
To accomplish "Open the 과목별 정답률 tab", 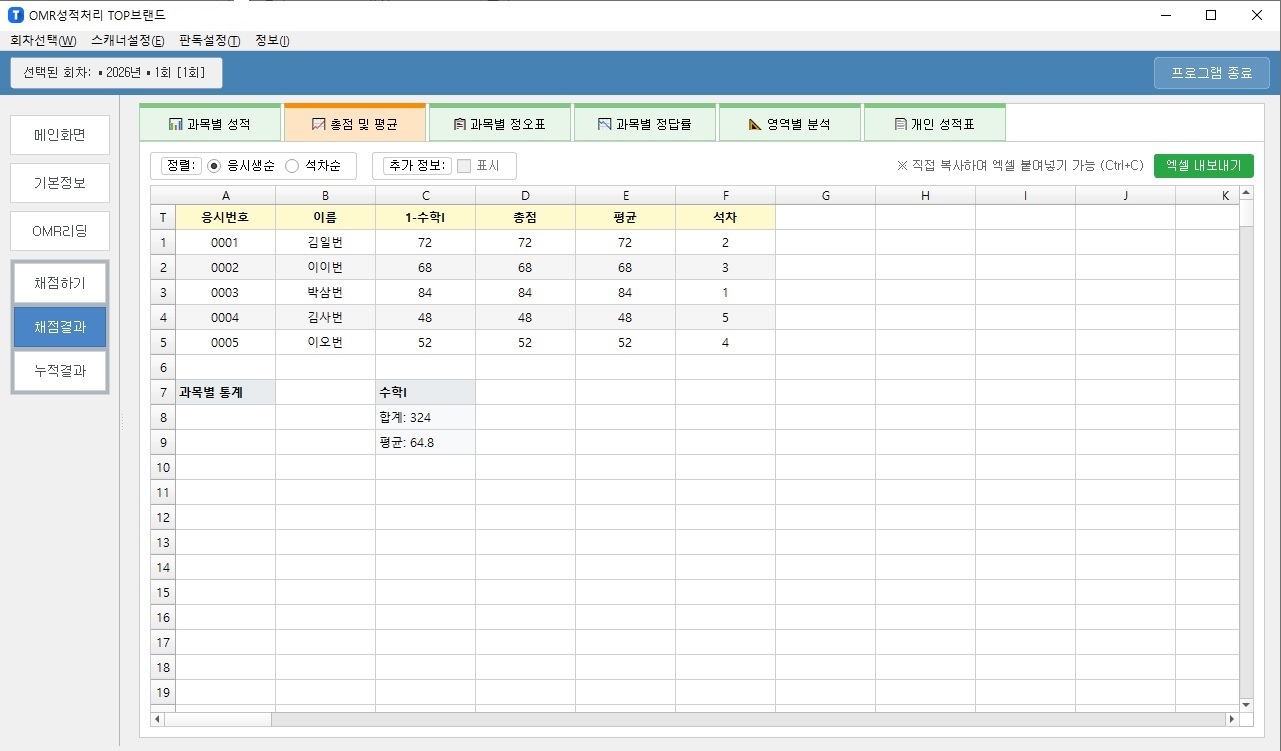I will (644, 124).
